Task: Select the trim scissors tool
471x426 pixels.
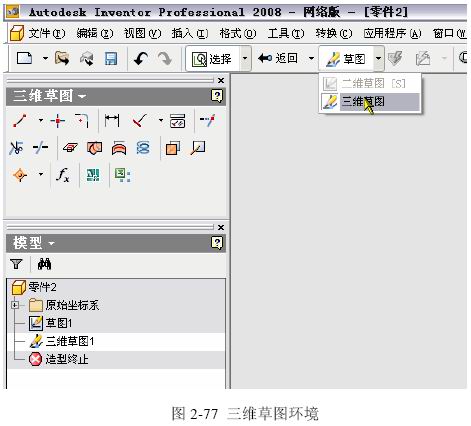Action: [x=16, y=148]
